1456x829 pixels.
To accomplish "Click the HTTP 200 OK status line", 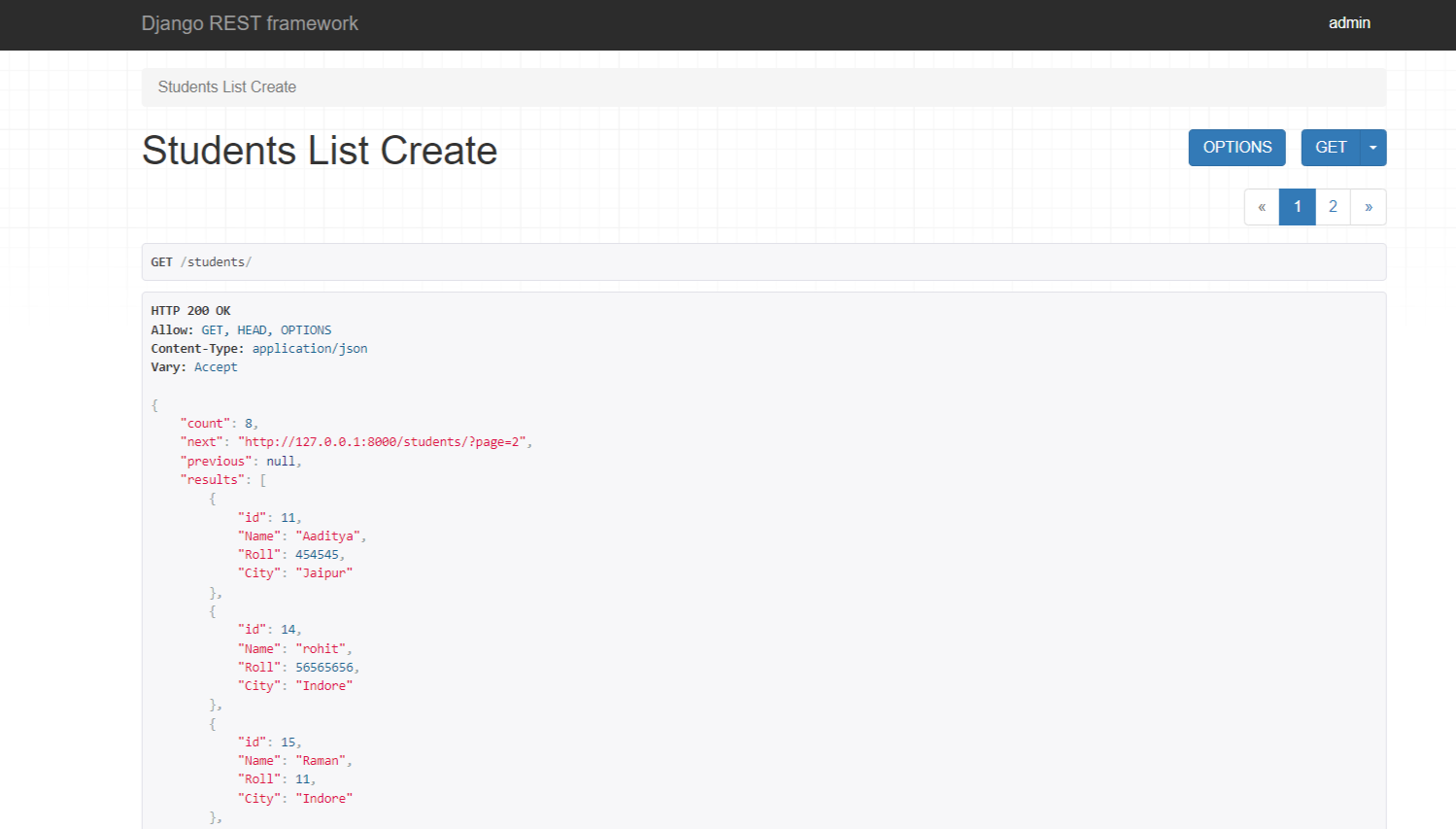I will (x=190, y=311).
